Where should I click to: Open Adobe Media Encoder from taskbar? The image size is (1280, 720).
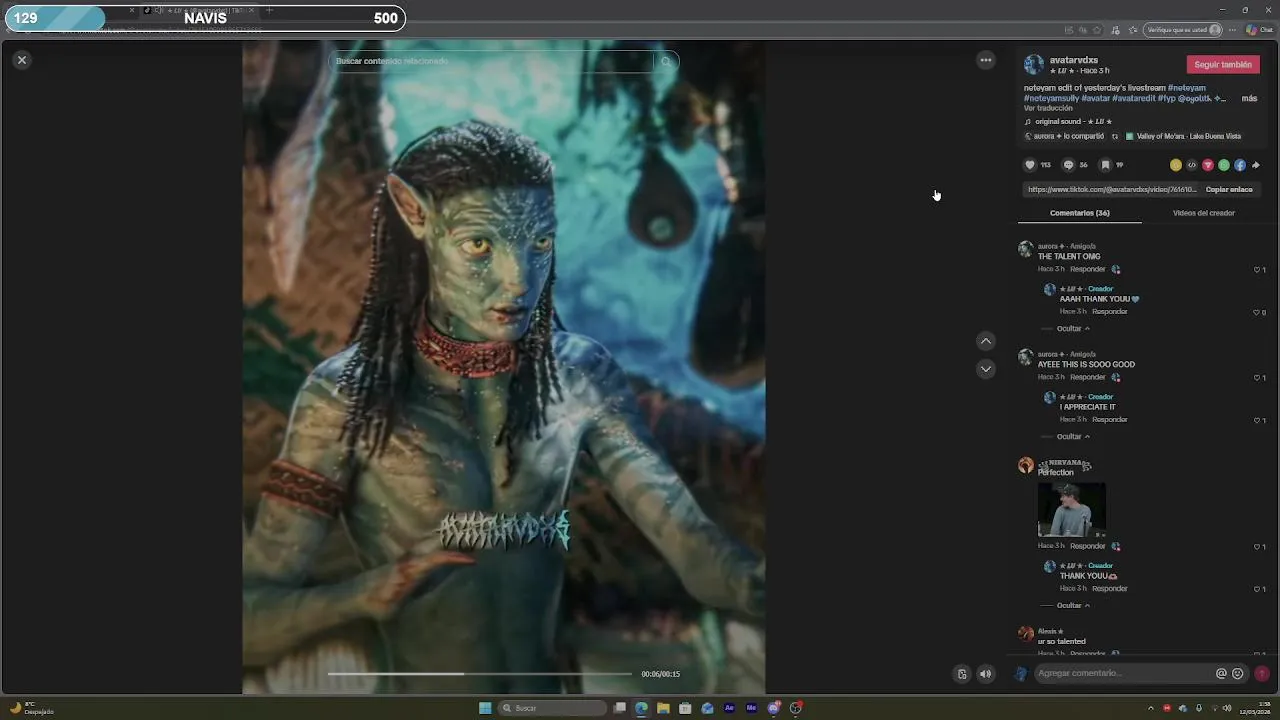(x=751, y=708)
